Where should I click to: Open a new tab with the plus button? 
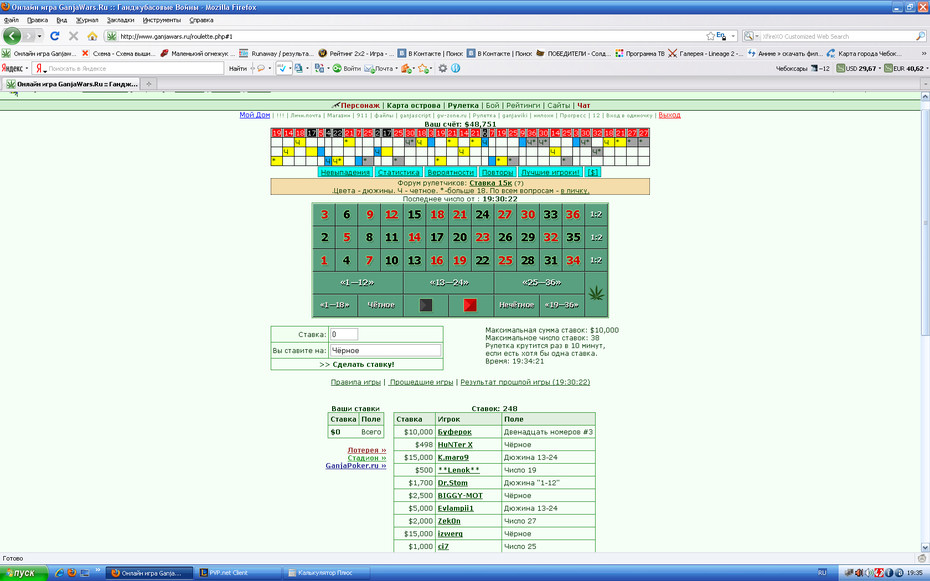[x=149, y=84]
